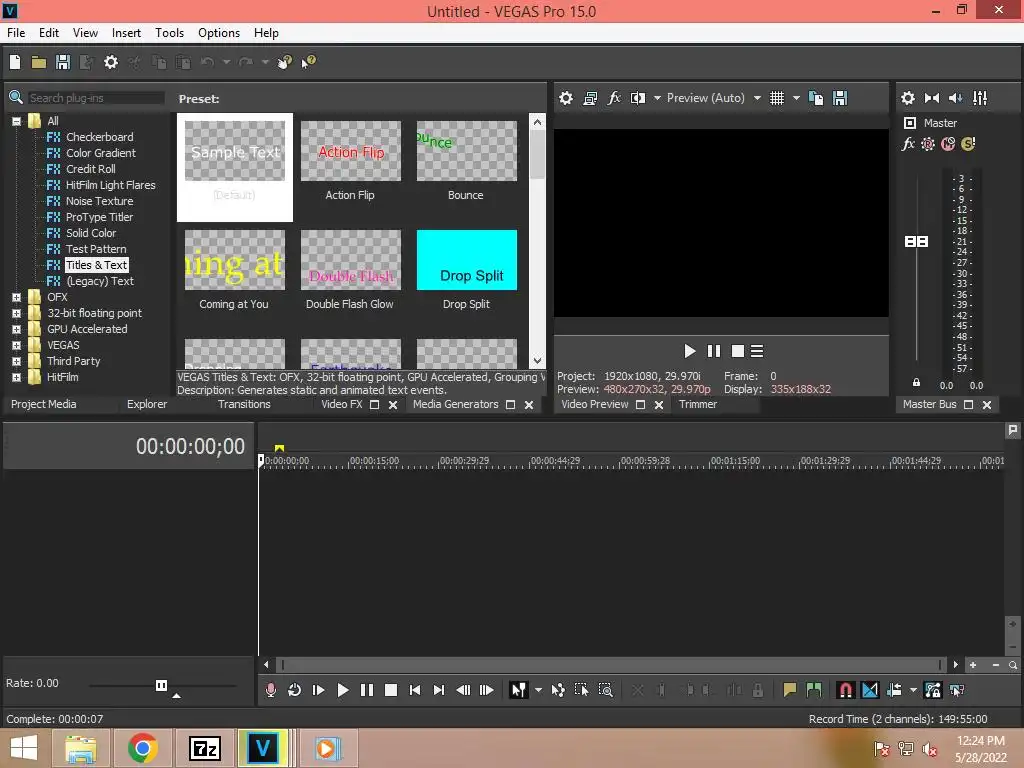Click the What's This Help icon
Viewport: 1024px width, 768px height.
(308, 62)
